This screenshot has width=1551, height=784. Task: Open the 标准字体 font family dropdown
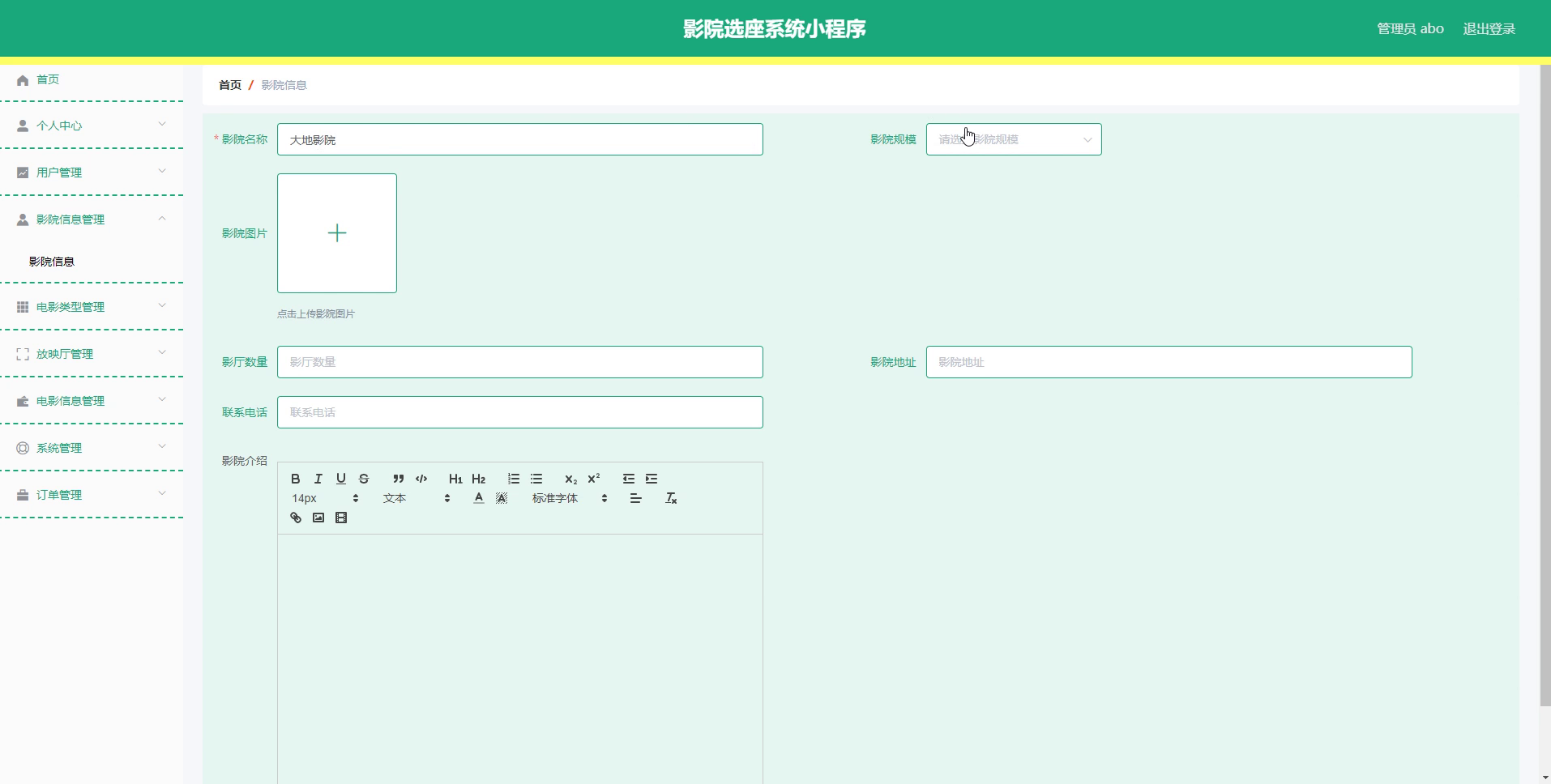pos(570,498)
